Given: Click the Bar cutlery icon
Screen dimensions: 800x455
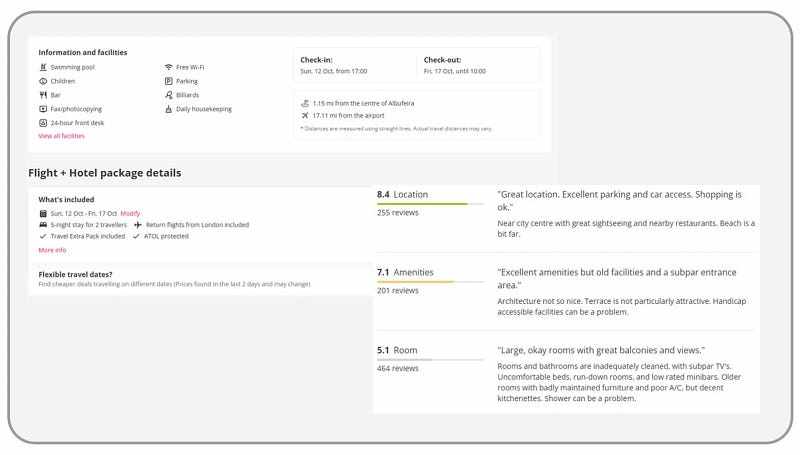Looking at the screenshot, I should pos(43,95).
